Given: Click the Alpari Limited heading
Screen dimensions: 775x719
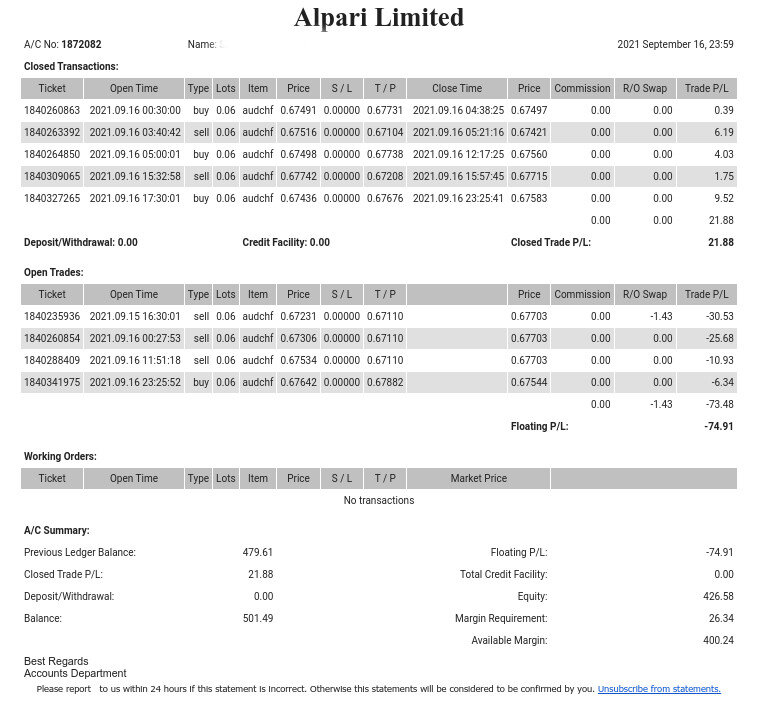Looking at the screenshot, I should tap(379, 17).
